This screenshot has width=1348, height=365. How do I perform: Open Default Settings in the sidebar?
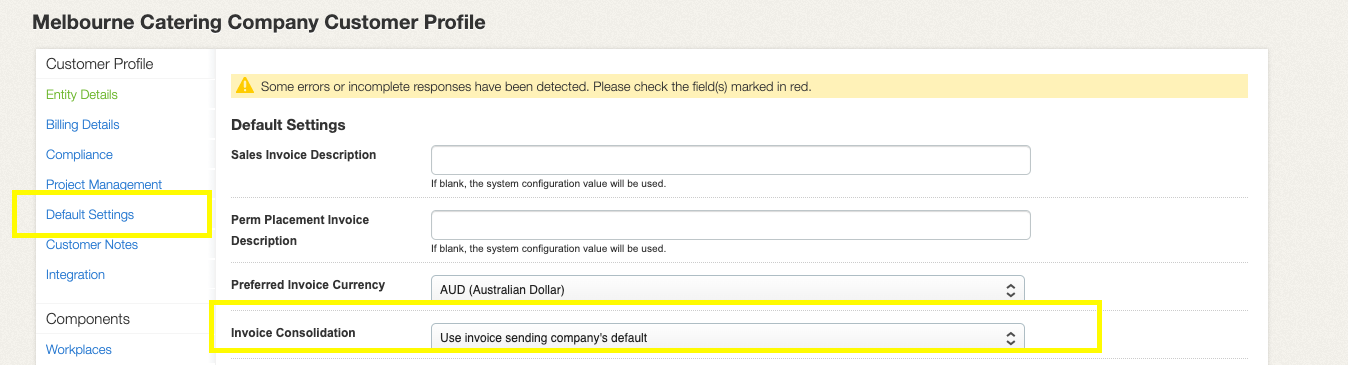(90, 214)
